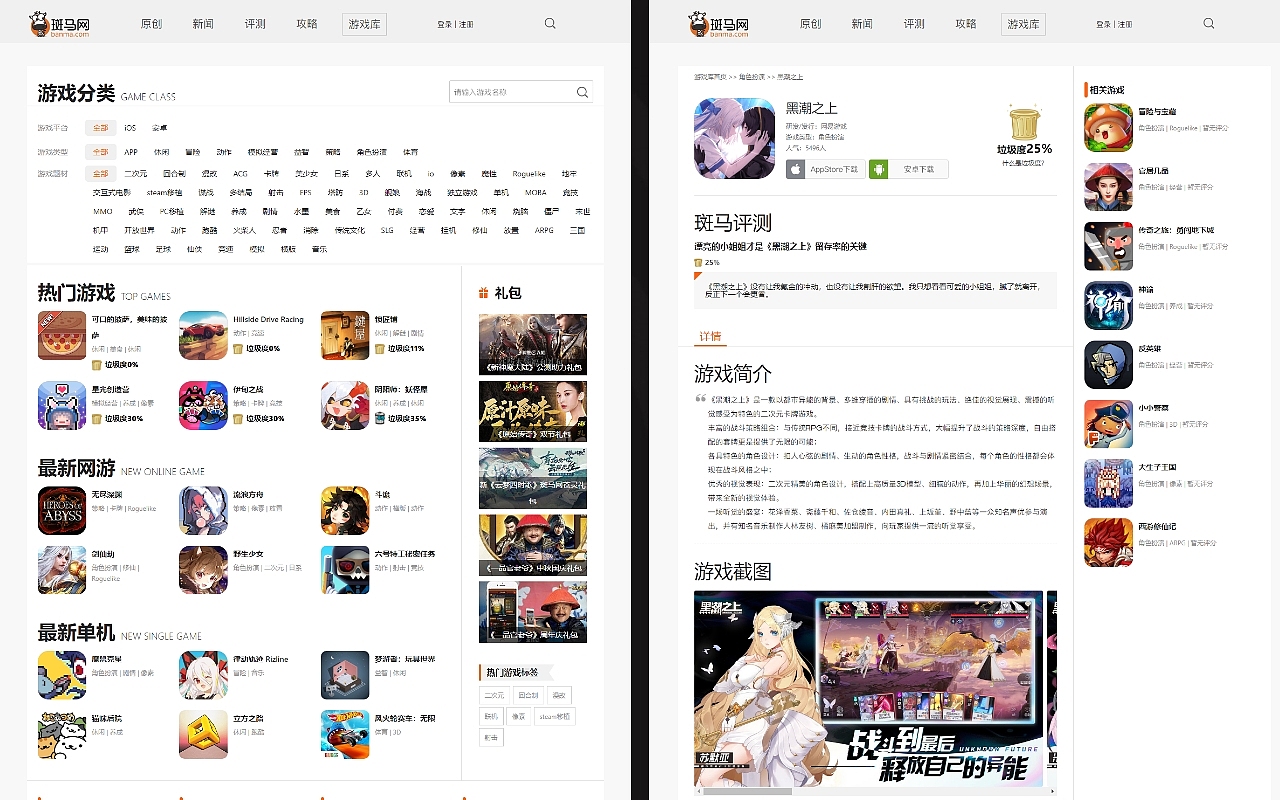Image resolution: width=1280 pixels, height=800 pixels.
Task: Click the green Android download icon
Action: pyautogui.click(x=878, y=169)
